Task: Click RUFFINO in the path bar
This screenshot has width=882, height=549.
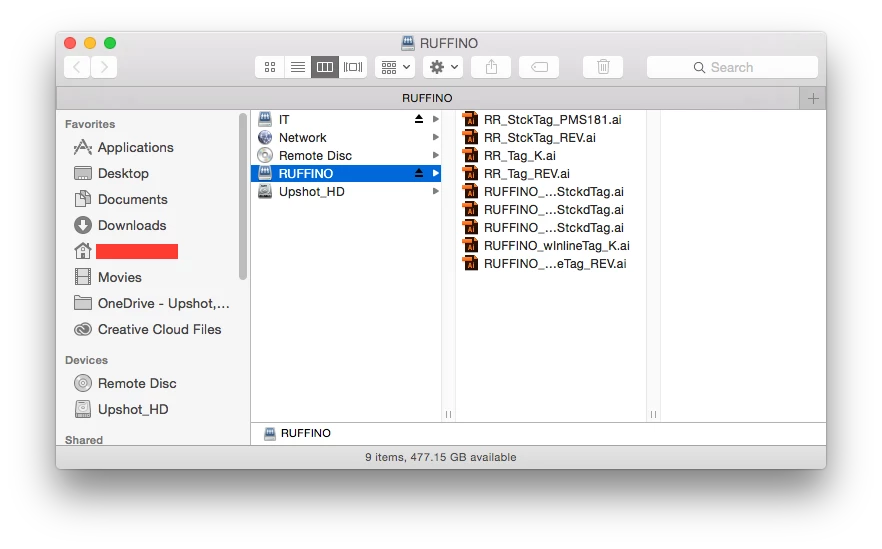Action: (x=298, y=433)
